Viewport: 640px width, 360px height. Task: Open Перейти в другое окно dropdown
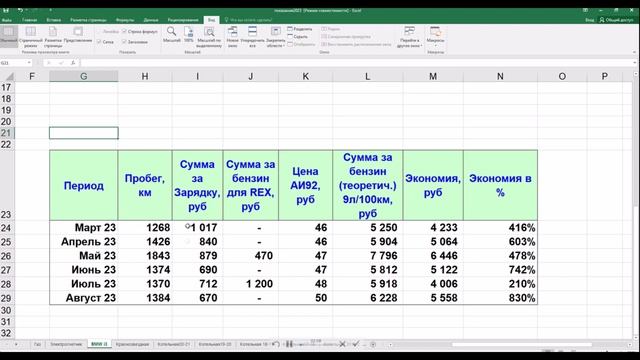tap(409, 36)
